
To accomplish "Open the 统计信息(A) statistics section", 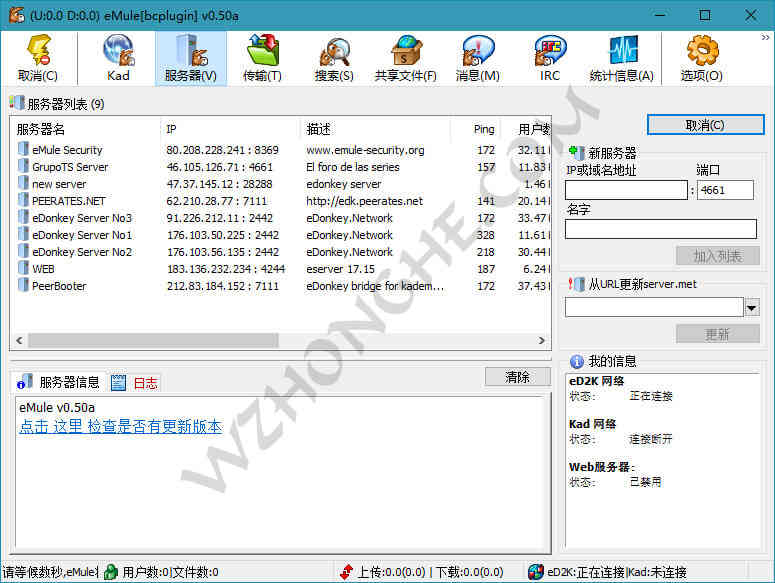I will (621, 58).
